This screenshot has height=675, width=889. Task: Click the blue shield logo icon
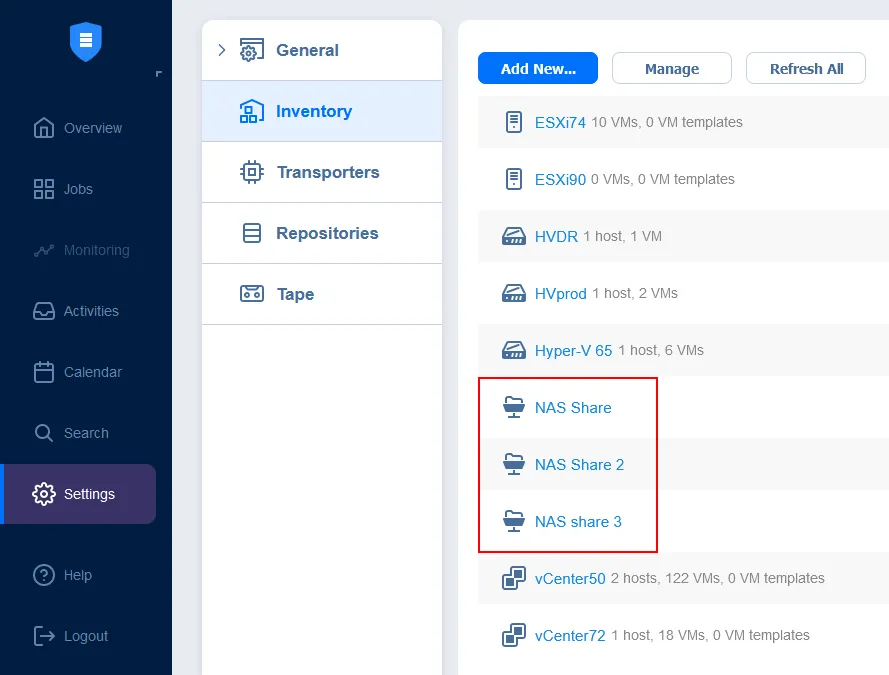click(x=86, y=41)
